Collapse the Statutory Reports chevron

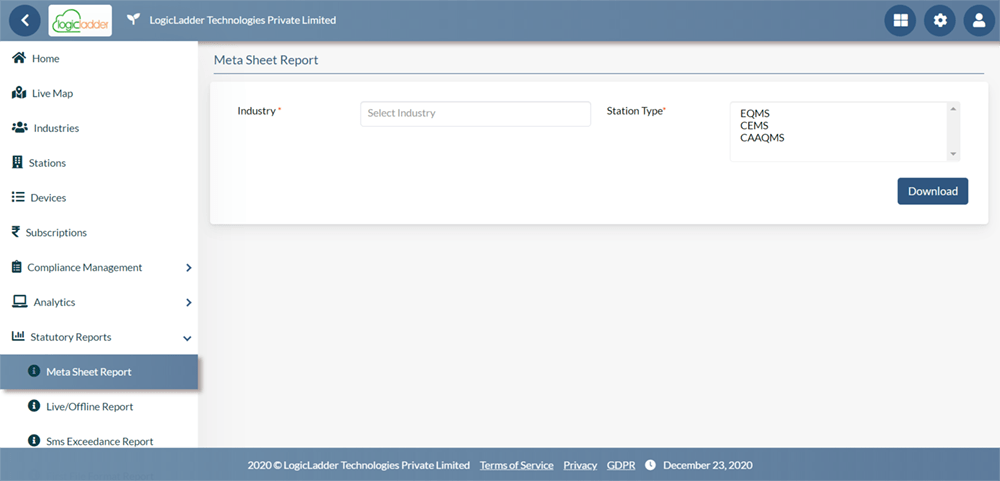point(187,338)
